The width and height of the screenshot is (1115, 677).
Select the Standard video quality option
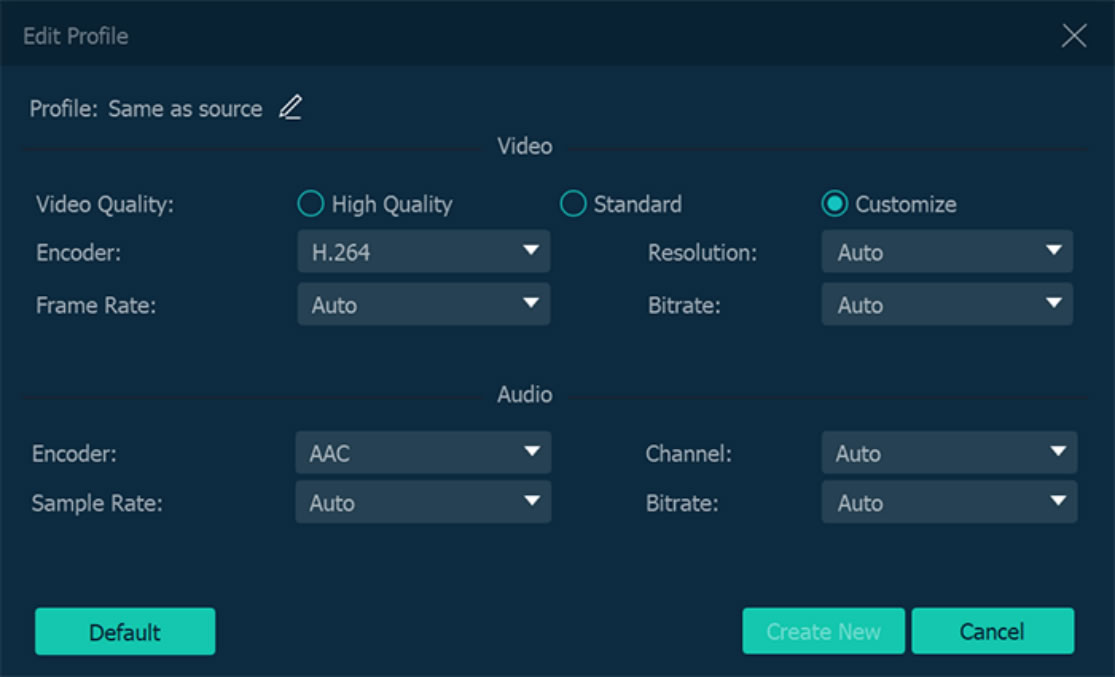[x=572, y=204]
